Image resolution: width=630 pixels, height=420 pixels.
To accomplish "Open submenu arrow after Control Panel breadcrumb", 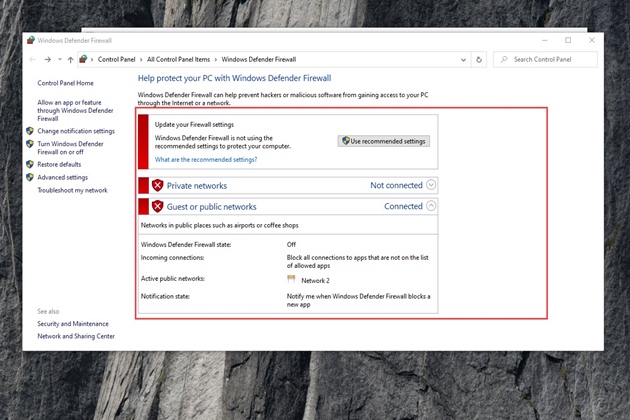I will (141, 59).
